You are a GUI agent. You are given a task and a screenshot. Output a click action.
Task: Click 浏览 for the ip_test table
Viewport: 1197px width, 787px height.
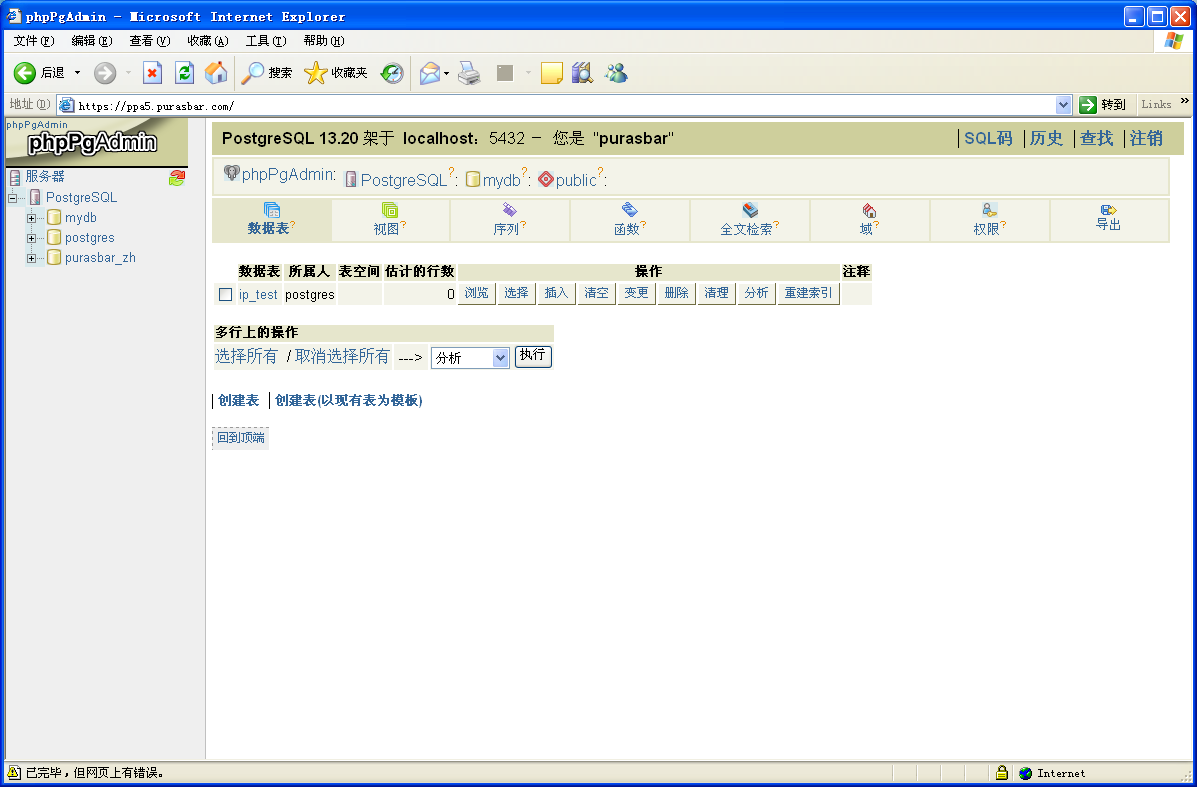tap(476, 293)
